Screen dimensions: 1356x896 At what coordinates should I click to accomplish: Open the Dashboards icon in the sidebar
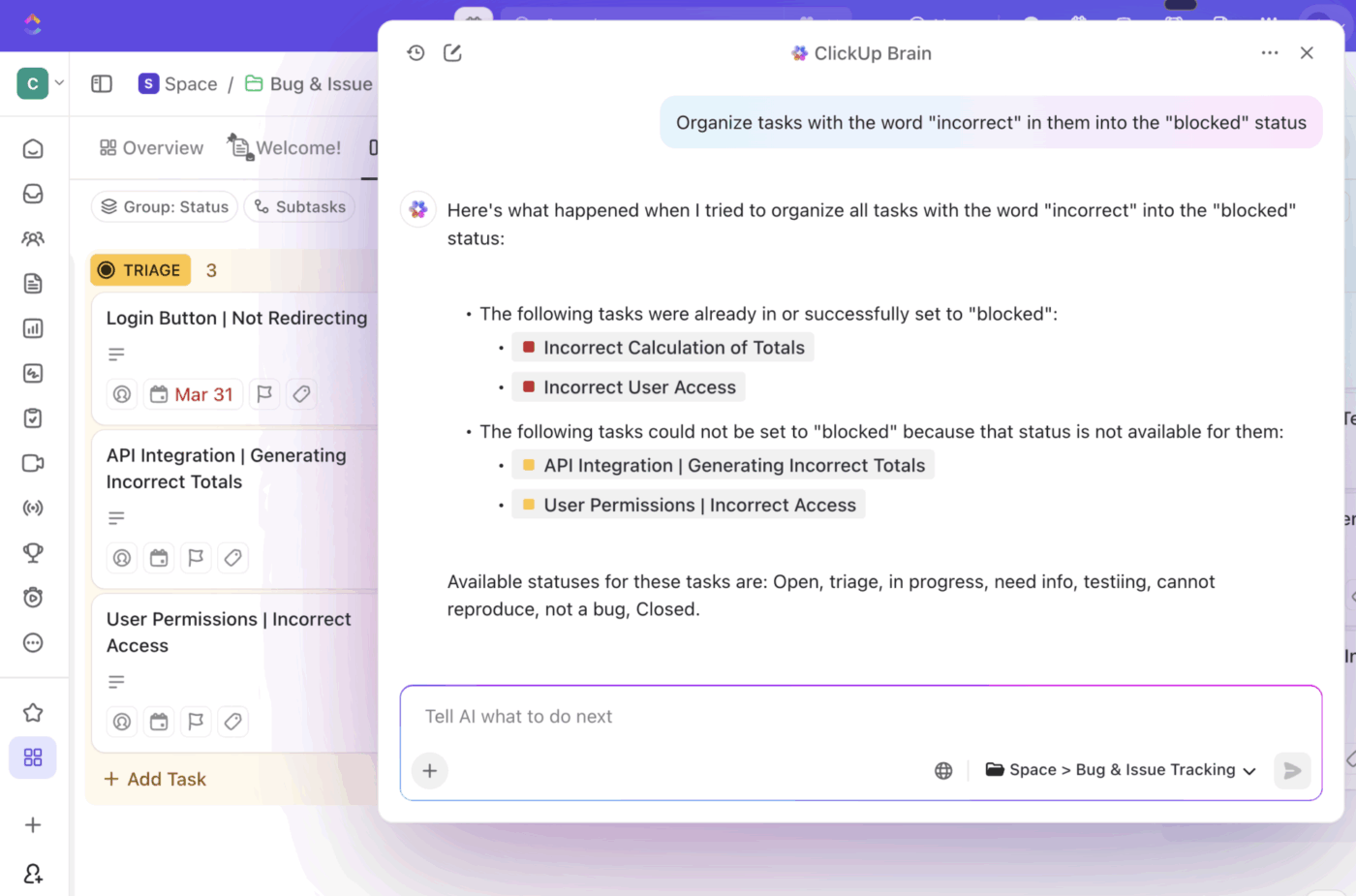coord(32,327)
